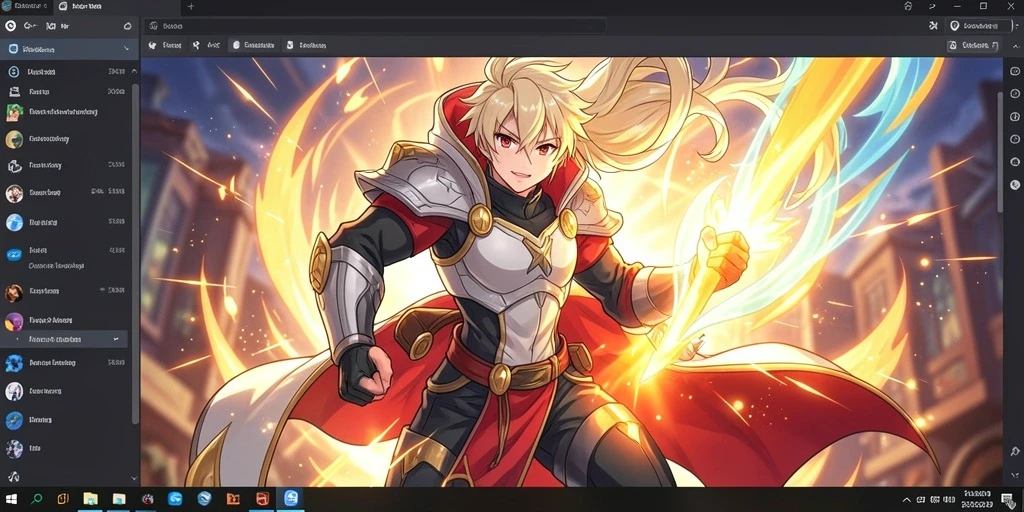The image size is (1024, 512).
Task: Click the circular logo at sidebar top-left
Action: pyautogui.click(x=10, y=26)
